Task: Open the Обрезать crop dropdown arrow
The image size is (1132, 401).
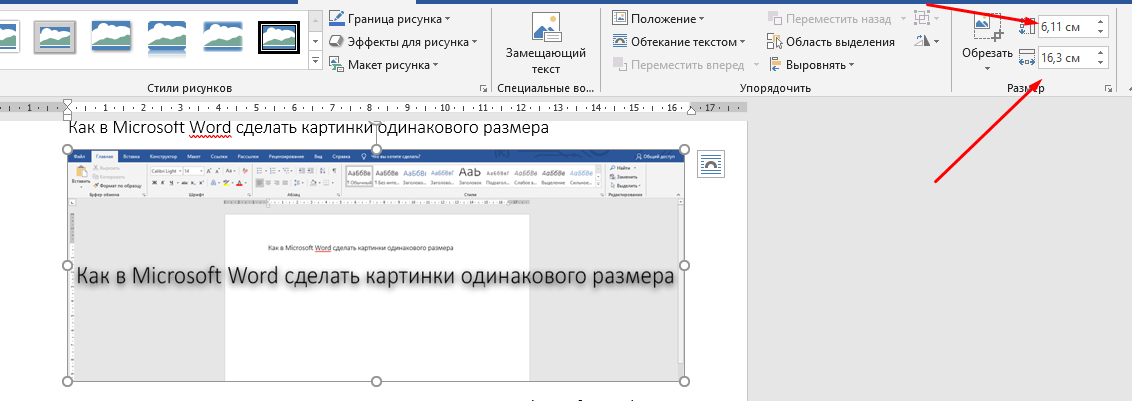Action: (987, 68)
